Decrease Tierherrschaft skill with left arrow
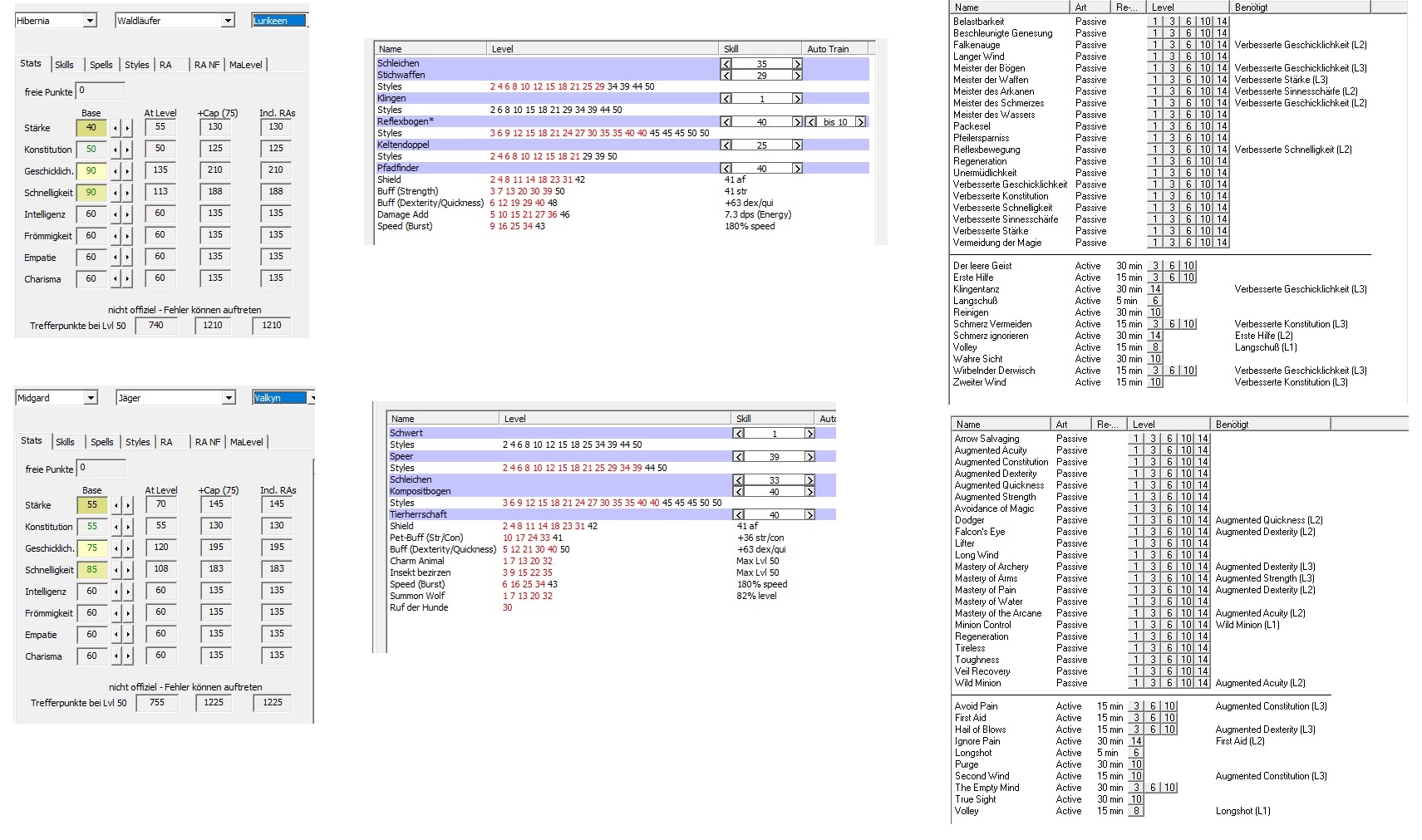This screenshot has height=840, width=1422. point(739,515)
